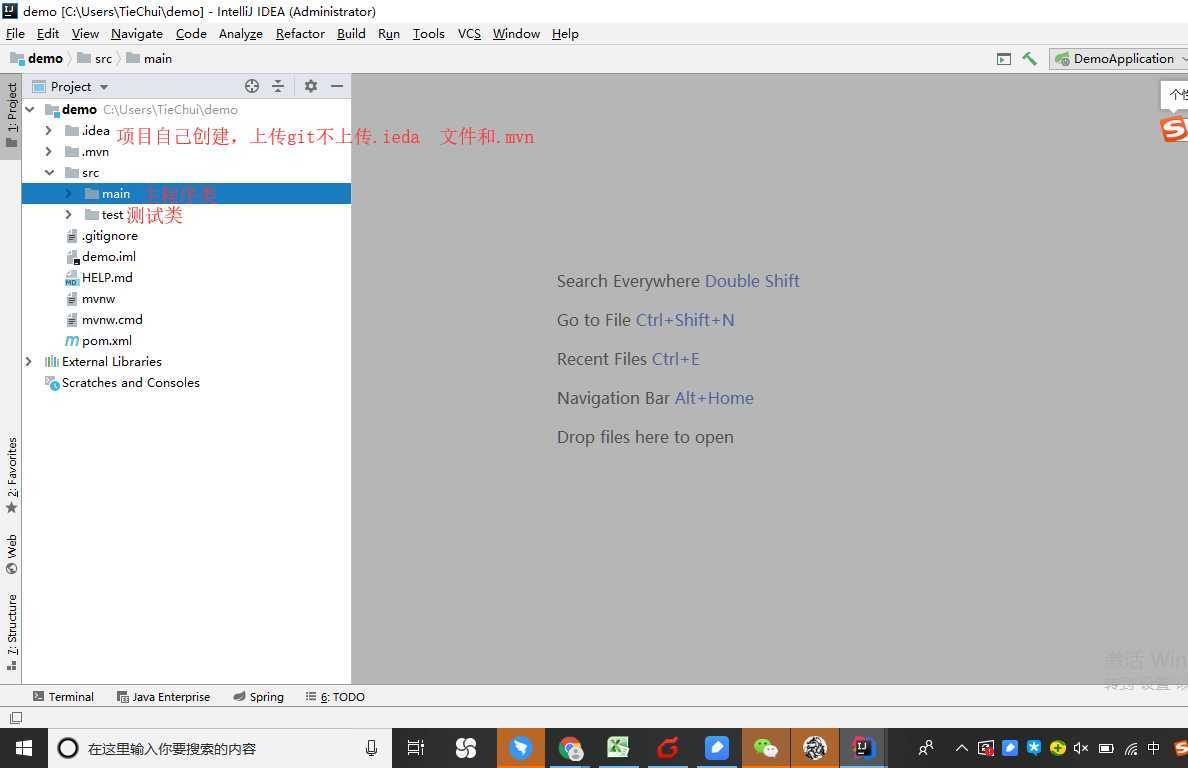Screen dimensions: 1188x768
Task: Open Excel from taskbar
Action: pos(618,748)
